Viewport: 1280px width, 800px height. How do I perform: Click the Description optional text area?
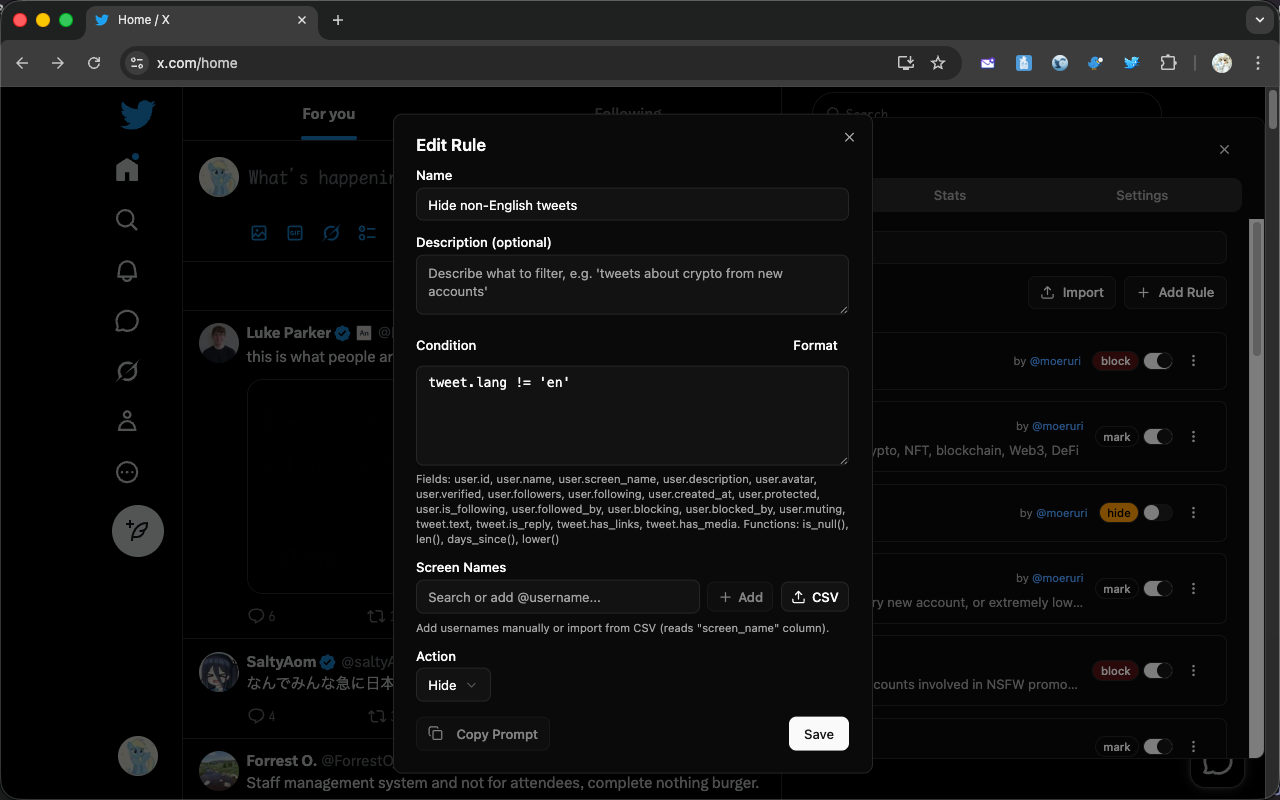[632, 284]
